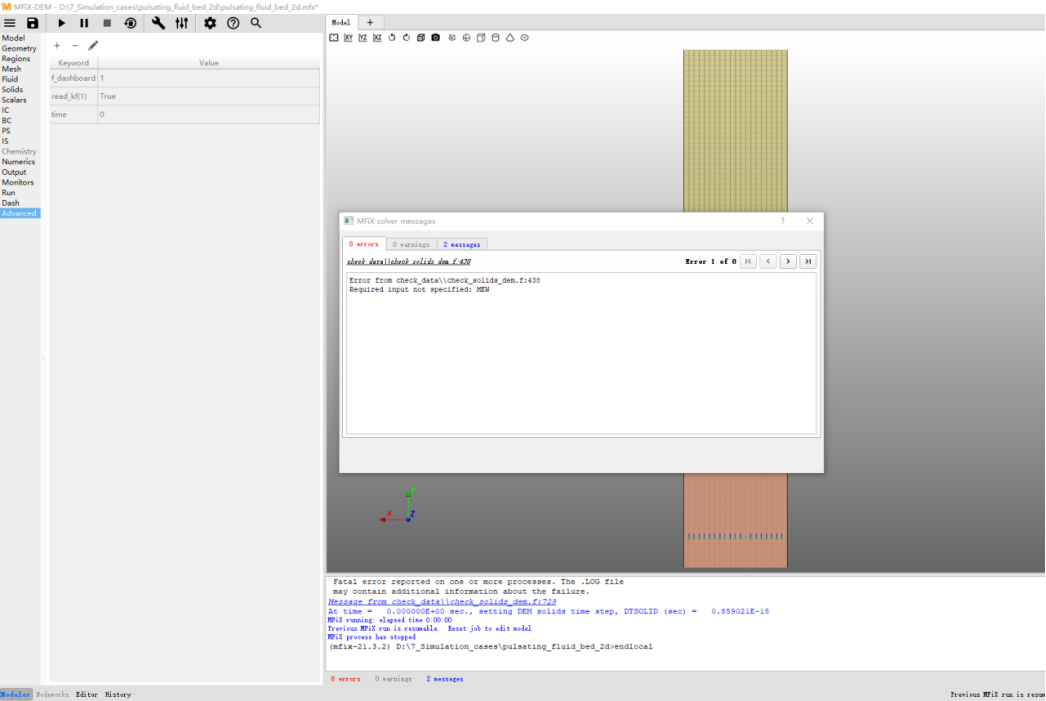Click the last oval icon in the view toolbar
This screenshot has width=1046, height=701.
point(525,38)
